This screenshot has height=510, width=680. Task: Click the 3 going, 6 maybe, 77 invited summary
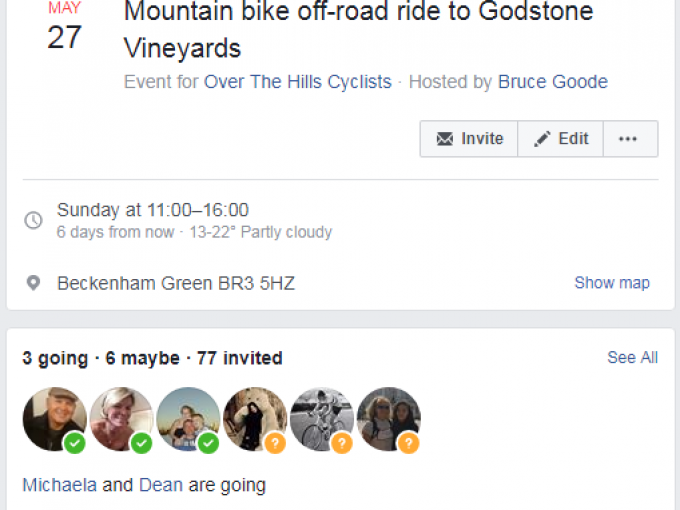[x=152, y=358]
